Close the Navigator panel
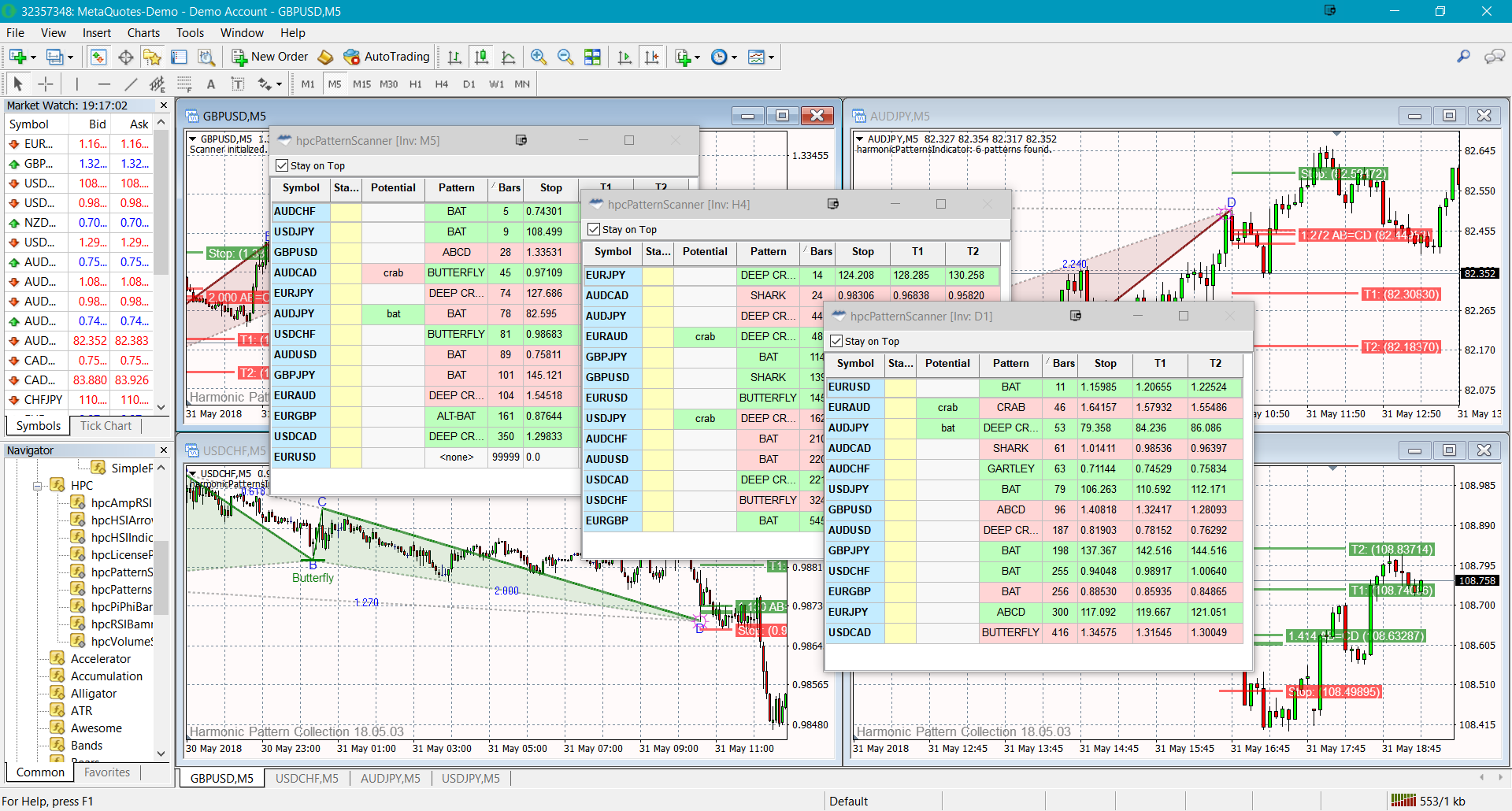Viewport: 1512px width, 811px height. [x=164, y=450]
